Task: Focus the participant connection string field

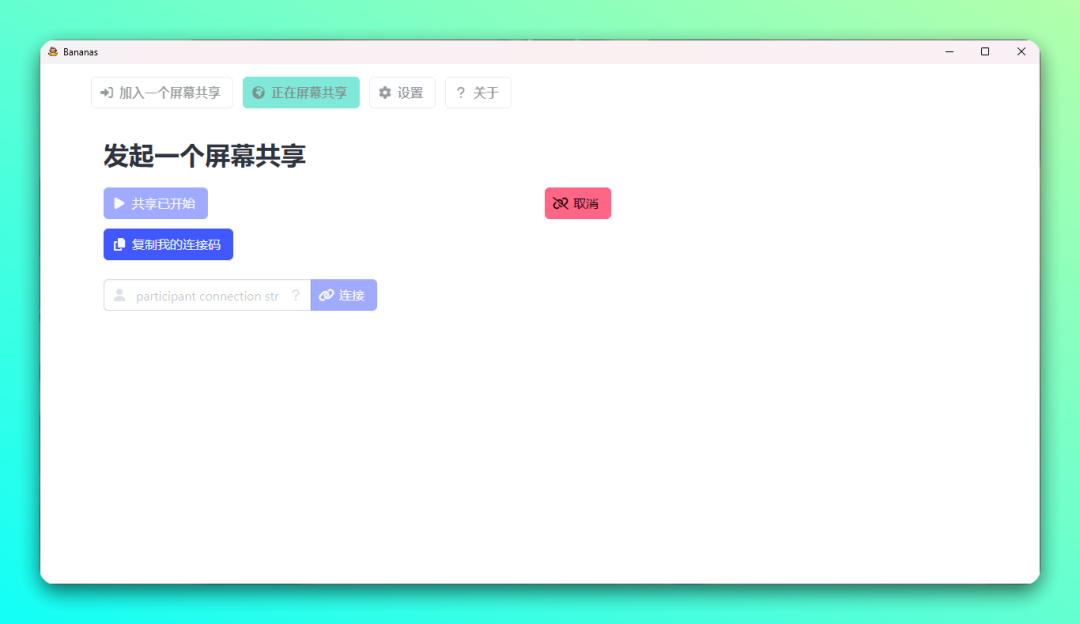Action: [x=207, y=296]
